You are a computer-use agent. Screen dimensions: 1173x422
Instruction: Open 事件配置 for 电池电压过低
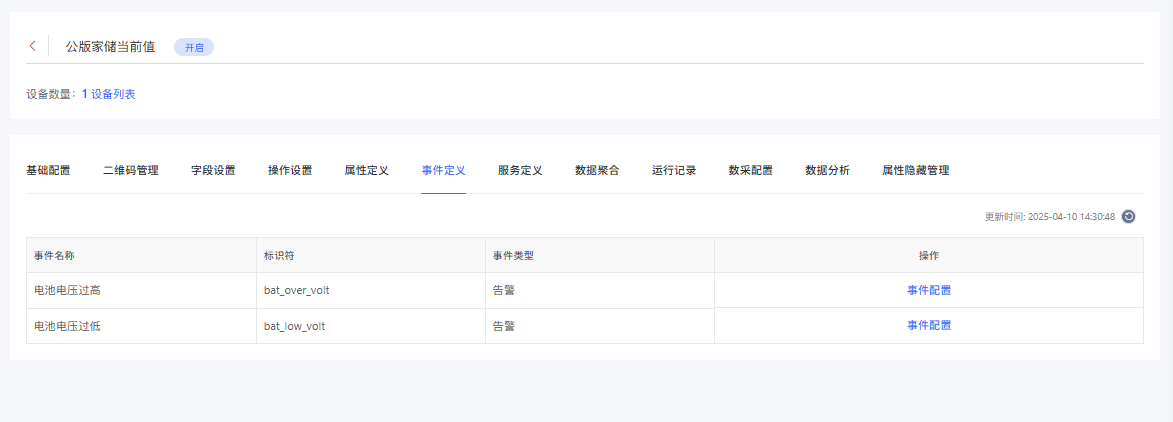click(928, 325)
